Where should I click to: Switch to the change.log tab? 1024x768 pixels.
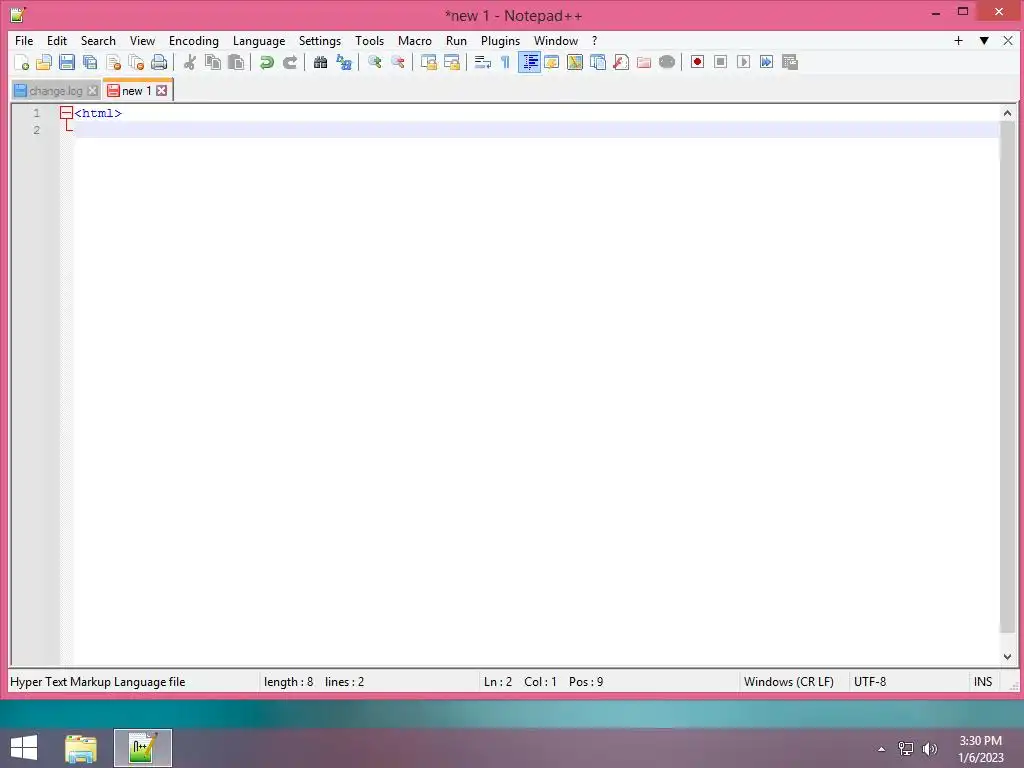click(56, 91)
